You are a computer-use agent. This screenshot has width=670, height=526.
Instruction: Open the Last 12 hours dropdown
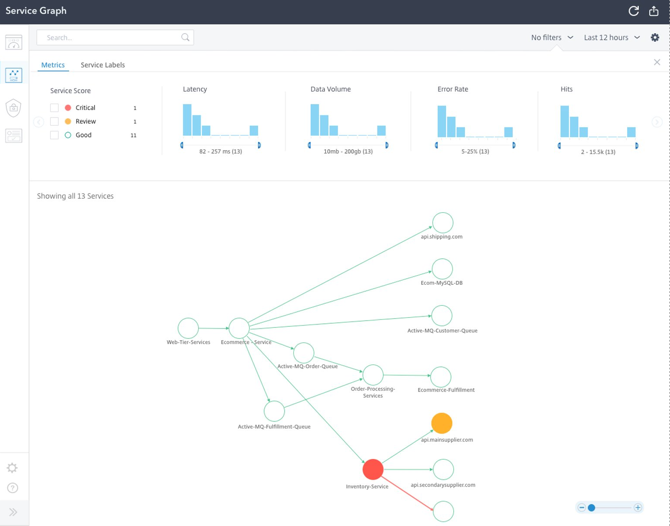coord(611,38)
